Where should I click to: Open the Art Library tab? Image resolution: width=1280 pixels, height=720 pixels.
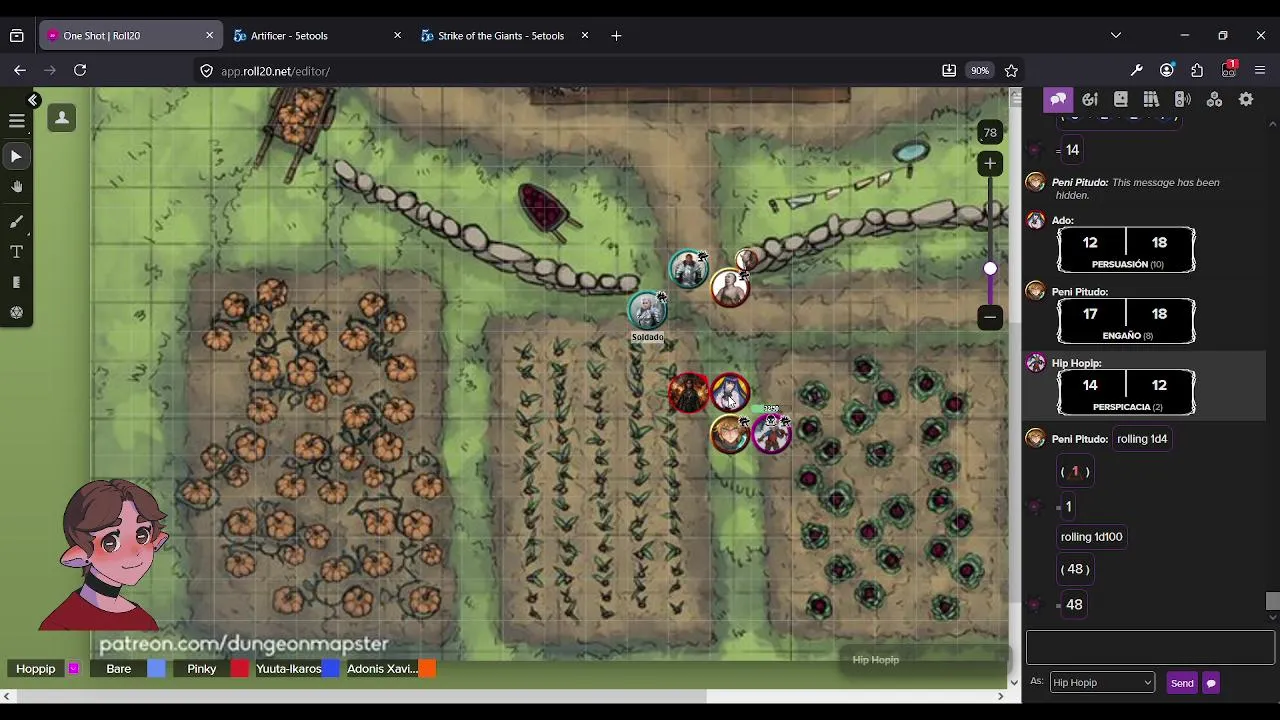1090,99
